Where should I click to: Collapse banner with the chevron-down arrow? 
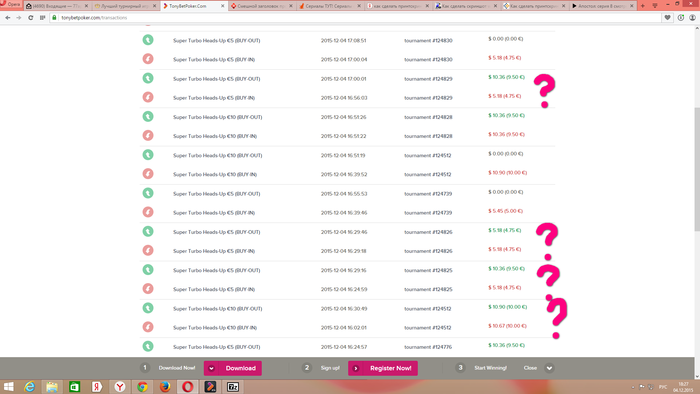pyautogui.click(x=549, y=368)
